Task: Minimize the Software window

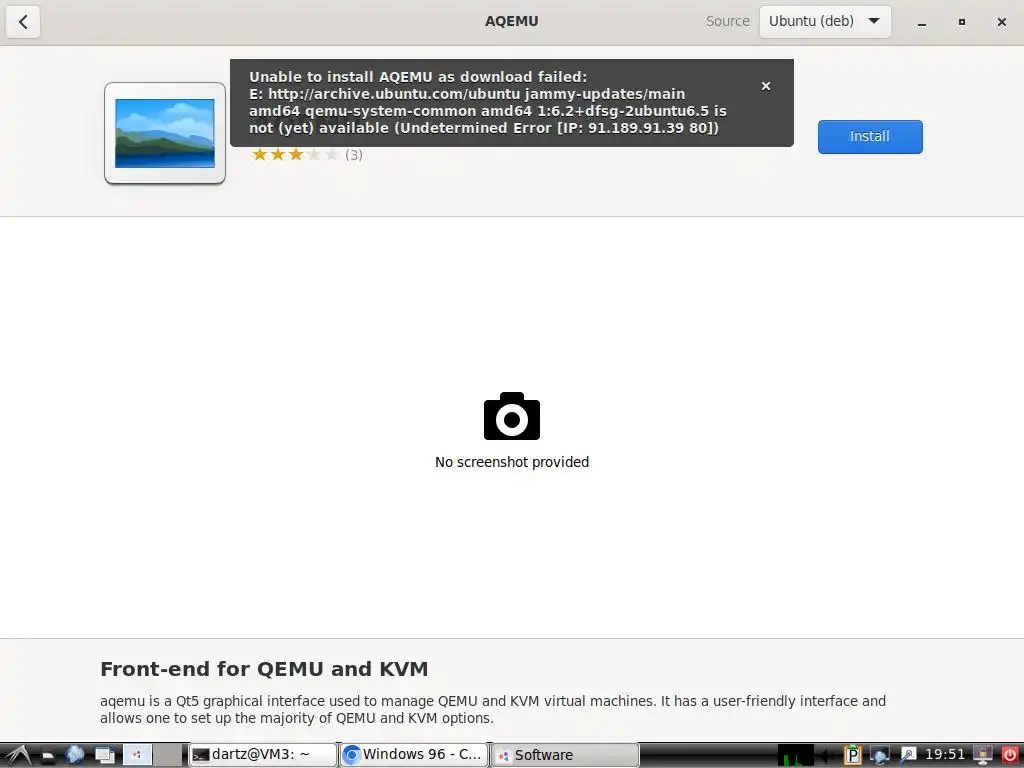Action: 921,22
